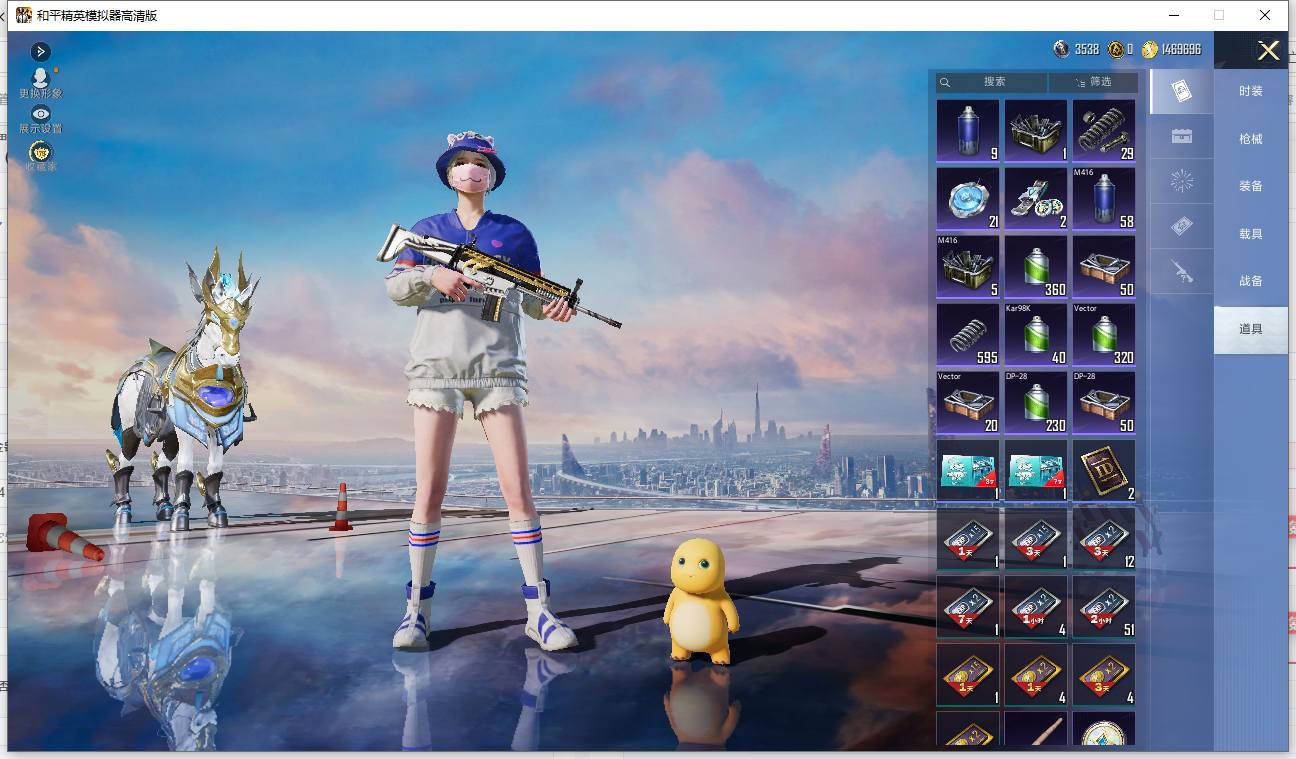Click the armored horse mount
Screen dimensions: 1296x759
point(182,390)
